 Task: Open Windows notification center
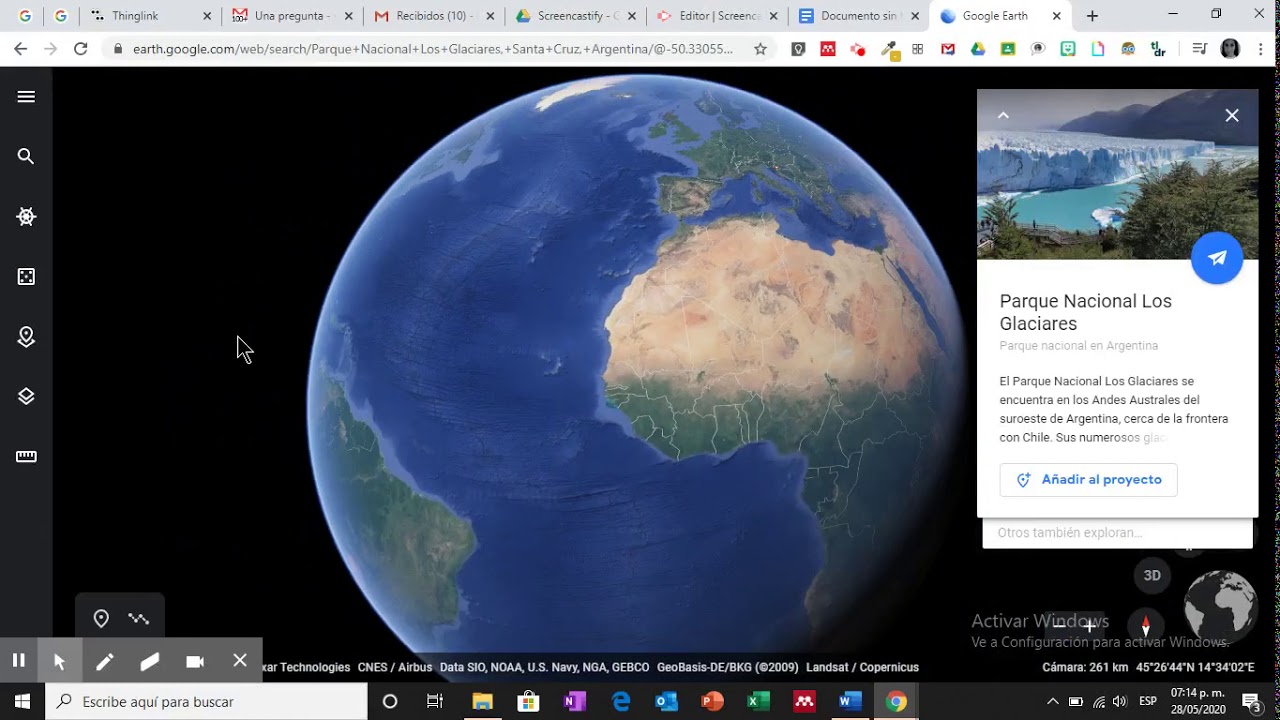[1251, 702]
